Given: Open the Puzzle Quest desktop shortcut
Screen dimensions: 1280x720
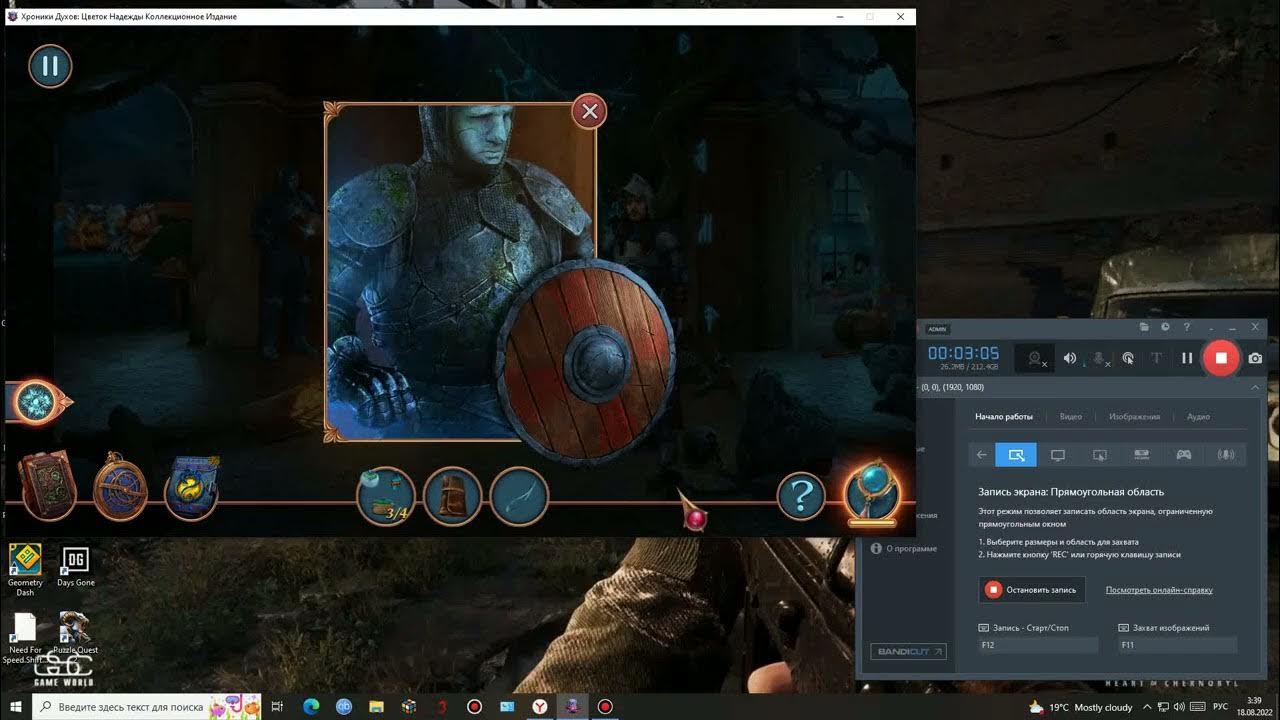Looking at the screenshot, I should (x=75, y=633).
